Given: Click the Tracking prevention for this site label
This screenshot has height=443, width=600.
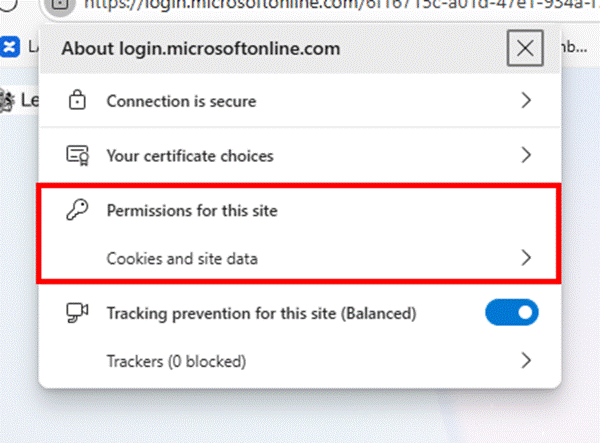Looking at the screenshot, I should [x=260, y=314].
